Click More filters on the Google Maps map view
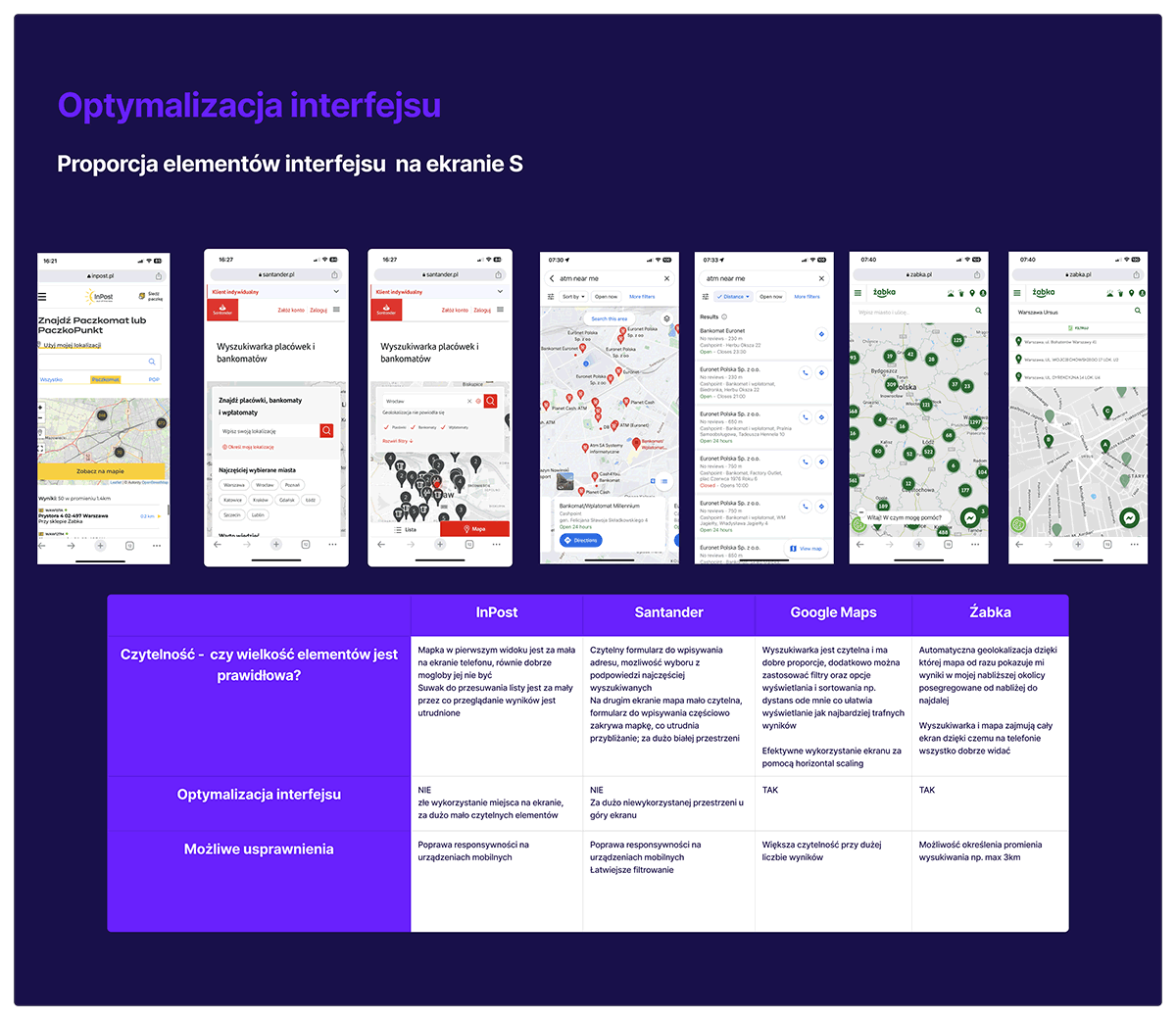This screenshot has height=1020, width=1176. [642, 296]
